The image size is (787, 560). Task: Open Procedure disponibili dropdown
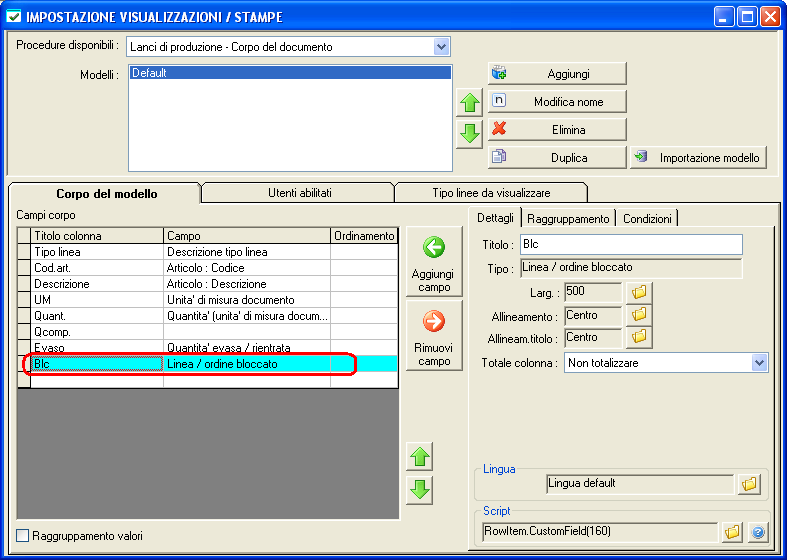(x=441, y=47)
